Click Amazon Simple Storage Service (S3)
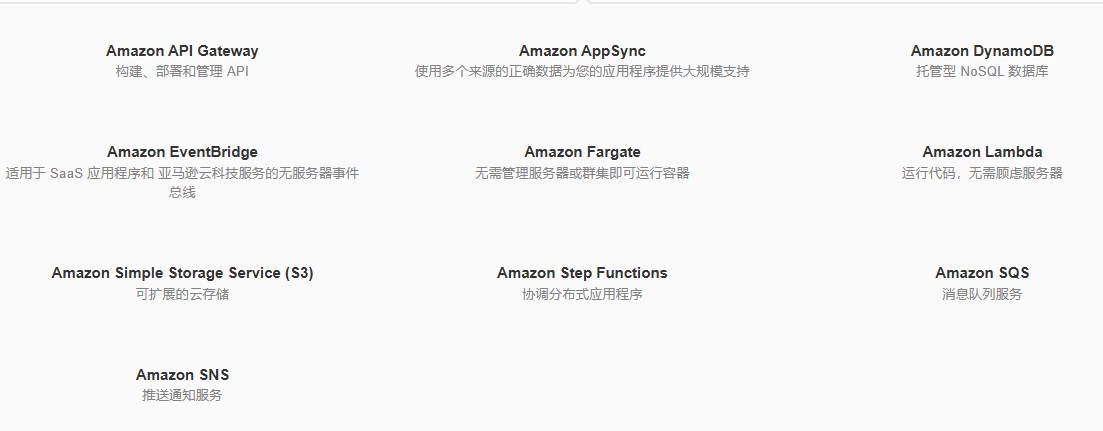1103x431 pixels. point(182,273)
